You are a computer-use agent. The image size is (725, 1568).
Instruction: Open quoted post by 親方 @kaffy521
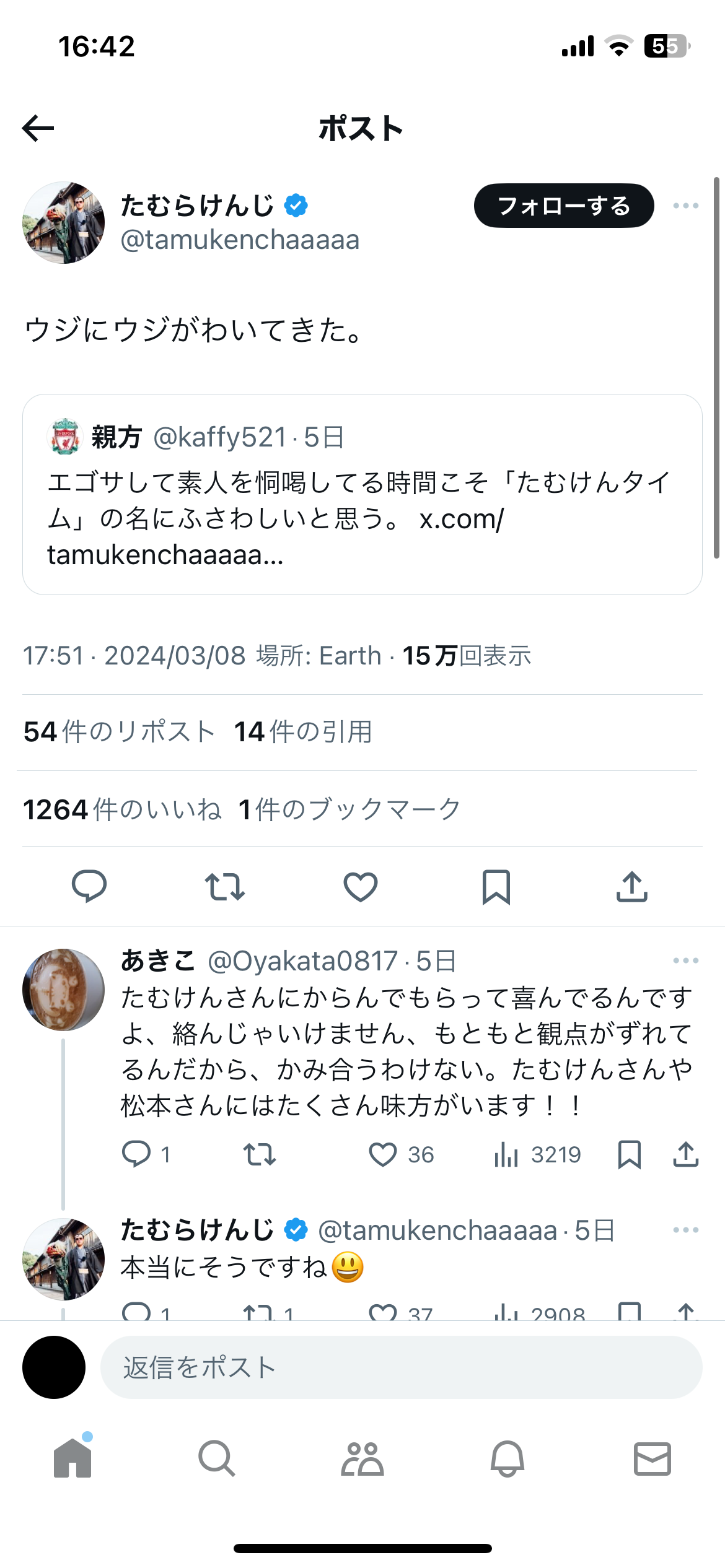(x=362, y=494)
